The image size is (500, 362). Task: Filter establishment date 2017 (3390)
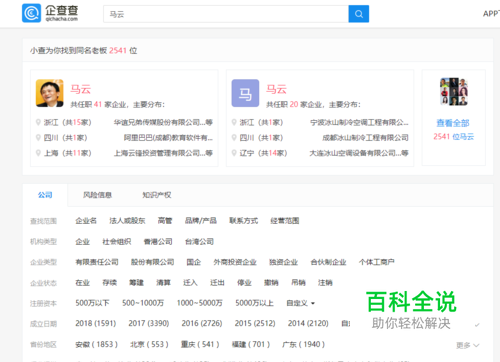tap(149, 323)
